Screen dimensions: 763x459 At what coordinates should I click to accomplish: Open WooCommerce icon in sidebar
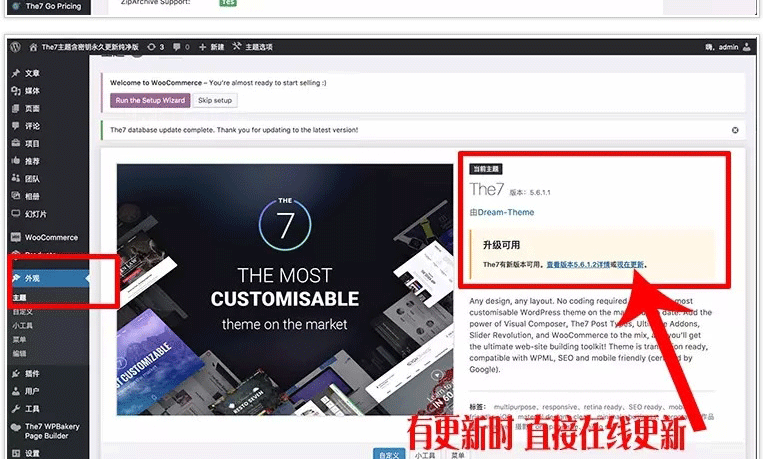coord(16,237)
